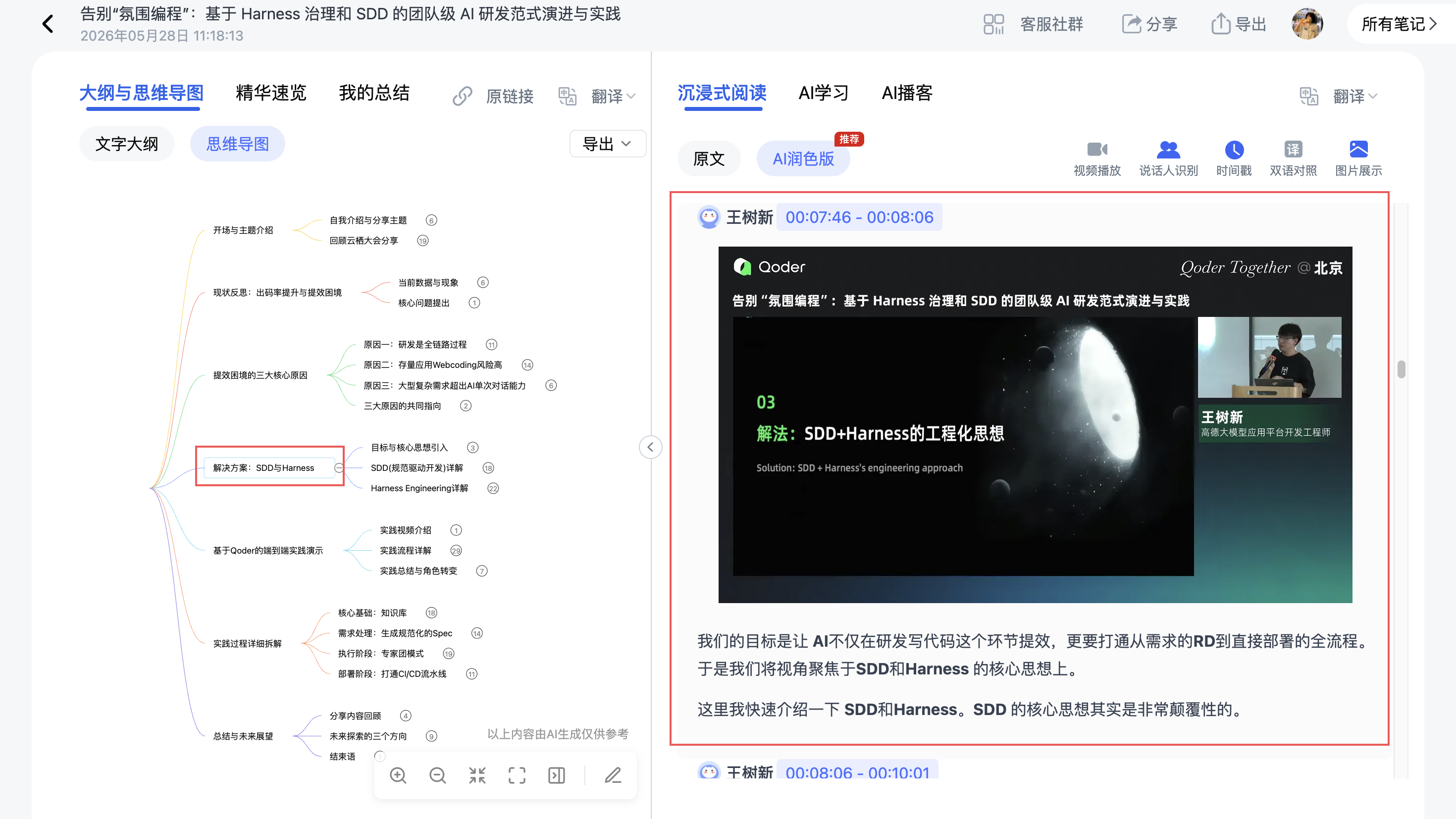1456x819 pixels.
Task: Go back using the top-left arrow
Action: pos(48,24)
